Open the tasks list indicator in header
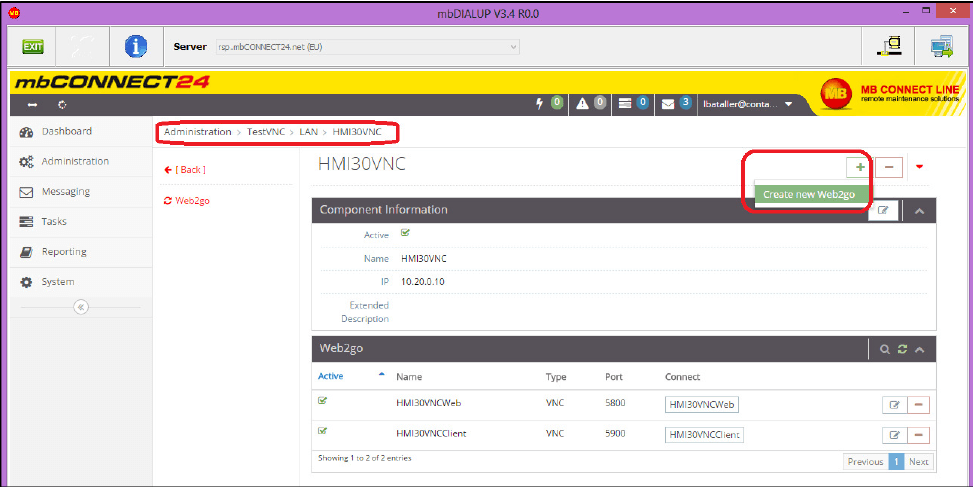Screen dimensions: 973x487 pyautogui.click(x=633, y=104)
